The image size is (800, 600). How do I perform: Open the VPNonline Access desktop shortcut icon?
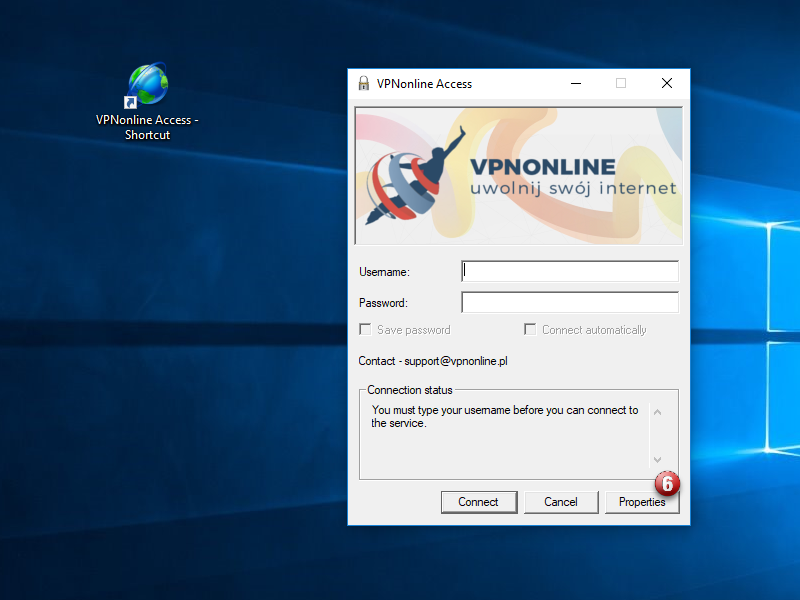tap(147, 85)
